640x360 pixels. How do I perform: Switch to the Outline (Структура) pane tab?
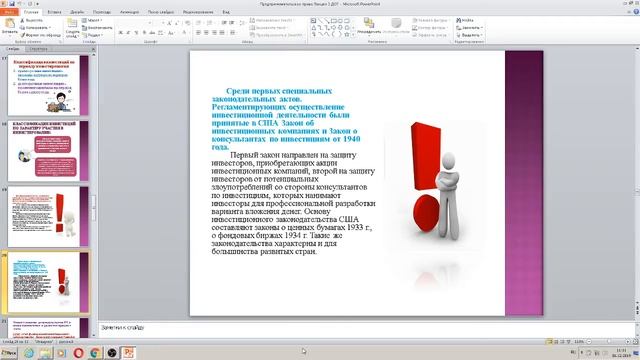pos(38,49)
